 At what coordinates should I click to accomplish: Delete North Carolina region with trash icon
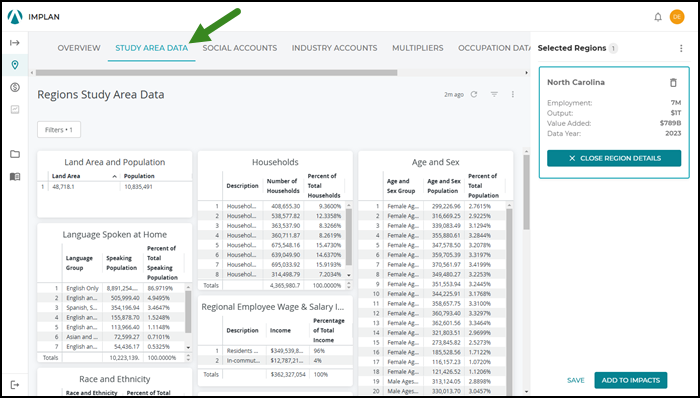(673, 83)
